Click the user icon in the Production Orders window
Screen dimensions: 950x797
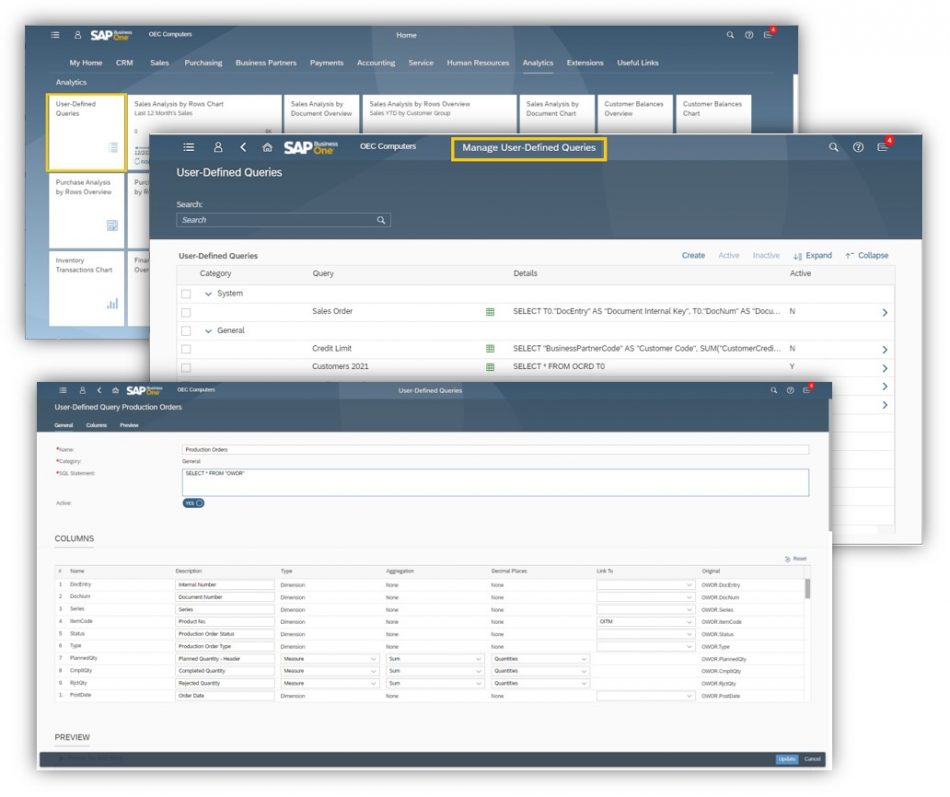click(82, 390)
